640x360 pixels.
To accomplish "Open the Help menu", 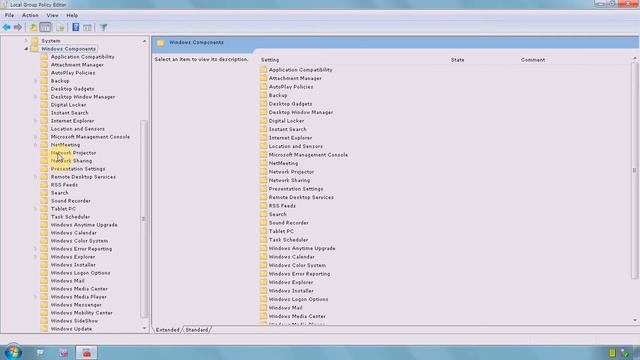I will coord(72,15).
